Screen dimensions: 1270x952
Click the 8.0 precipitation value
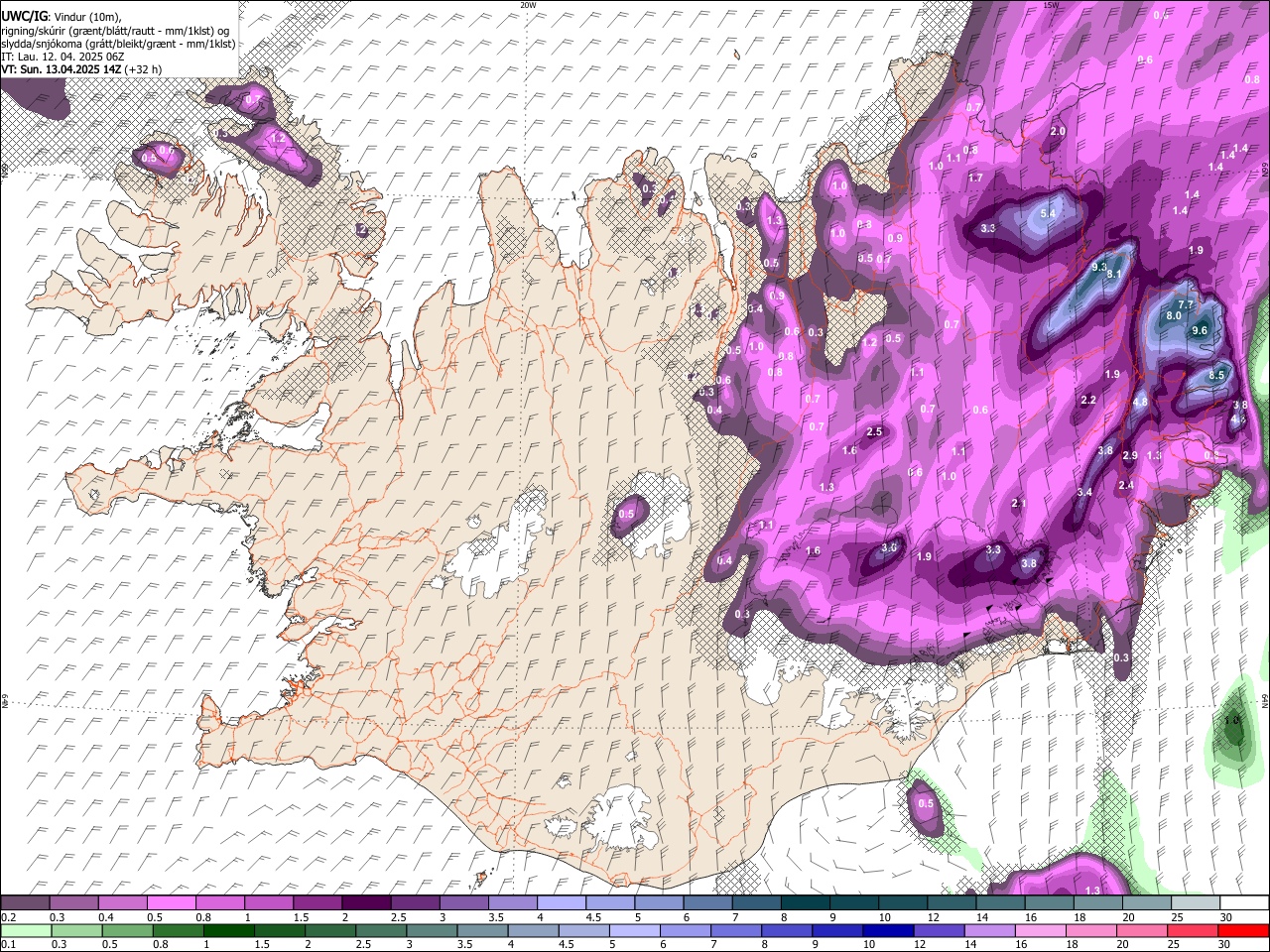click(1174, 315)
